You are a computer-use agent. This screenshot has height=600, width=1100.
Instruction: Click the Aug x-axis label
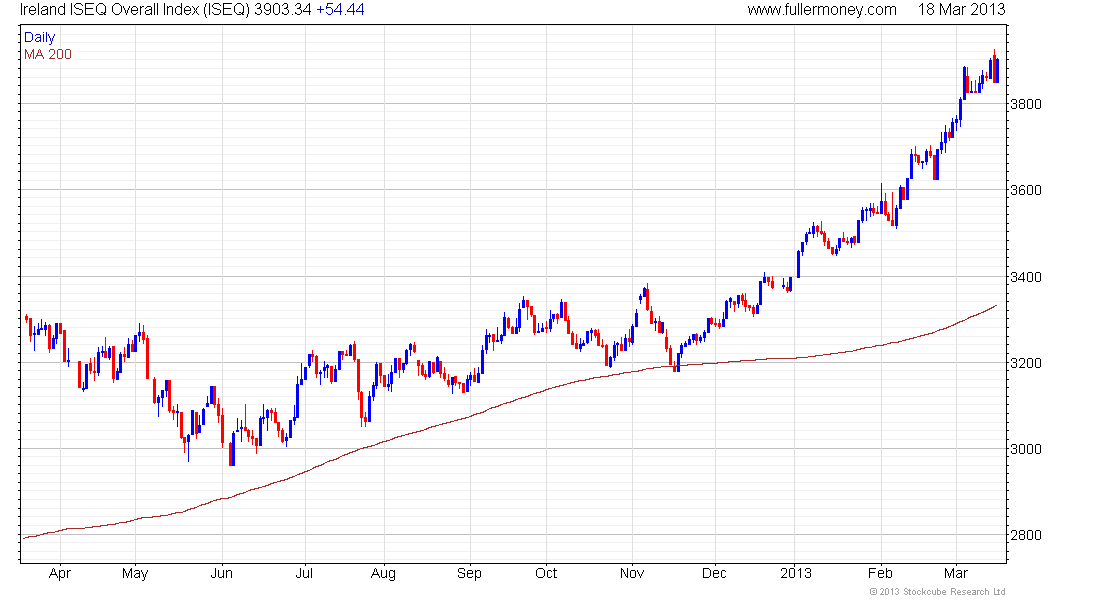[383, 574]
